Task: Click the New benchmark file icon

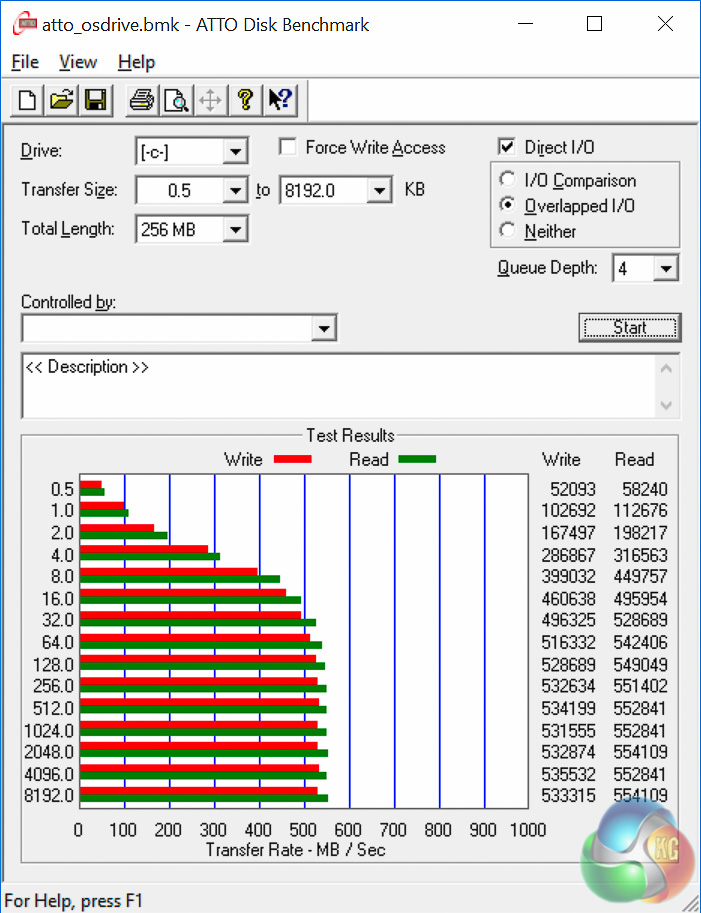Action: tap(27, 100)
